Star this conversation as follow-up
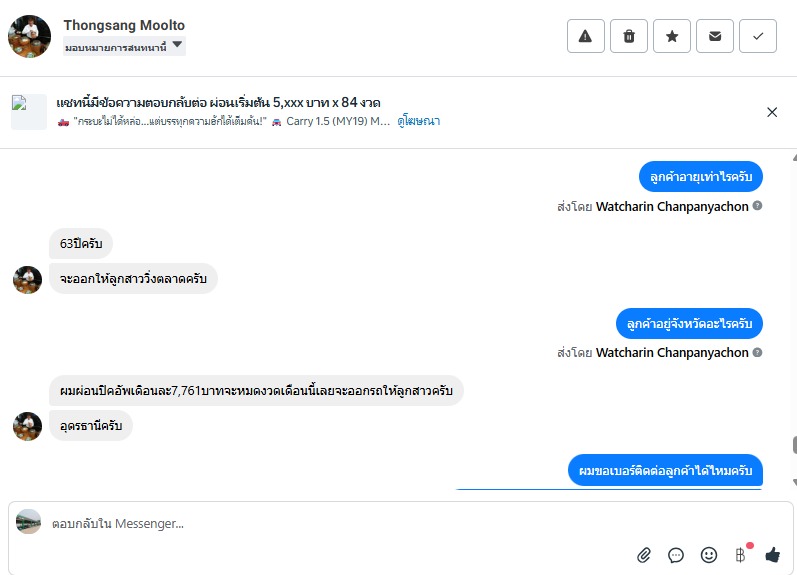Screen dimensions: 797x575 [x=672, y=36]
